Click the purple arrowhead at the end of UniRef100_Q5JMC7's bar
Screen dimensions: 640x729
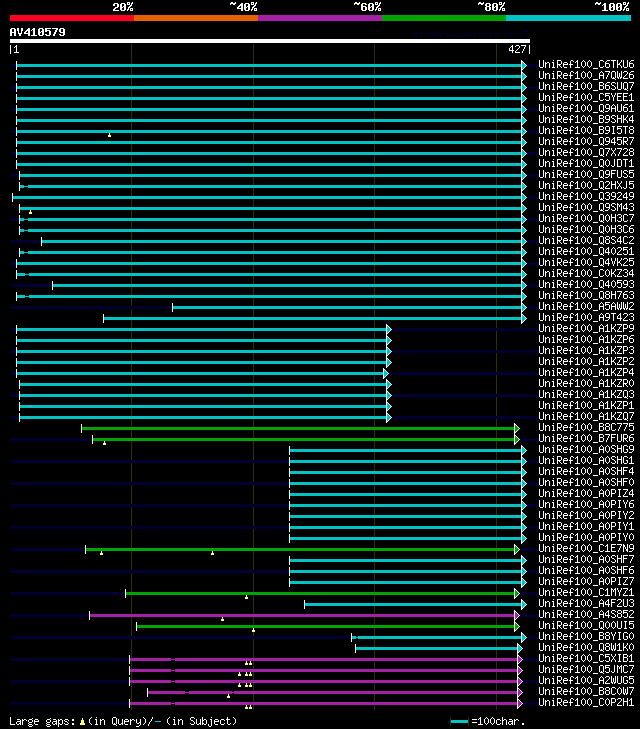tap(520, 670)
